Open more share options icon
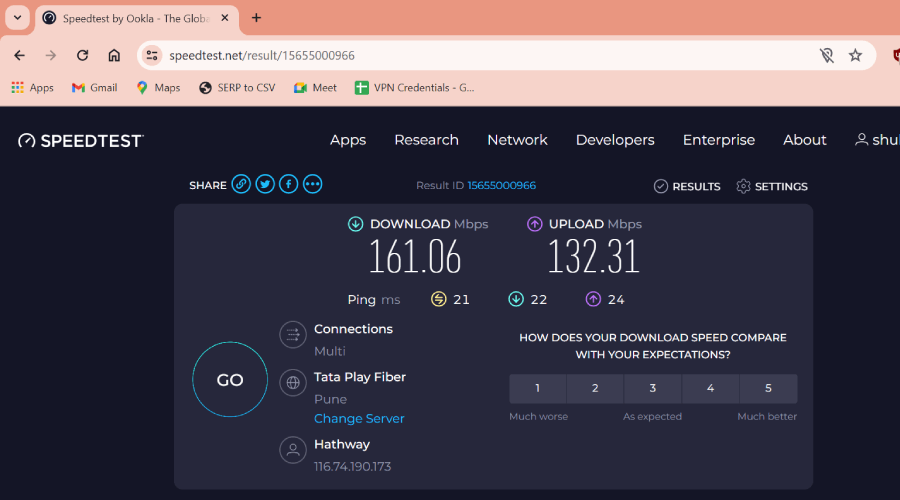 [312, 184]
